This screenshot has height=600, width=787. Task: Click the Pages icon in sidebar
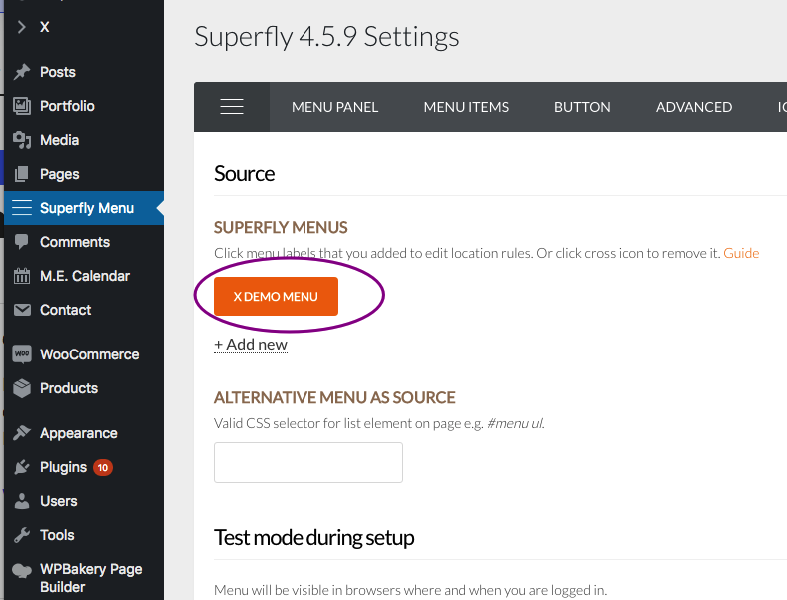[x=22, y=174]
